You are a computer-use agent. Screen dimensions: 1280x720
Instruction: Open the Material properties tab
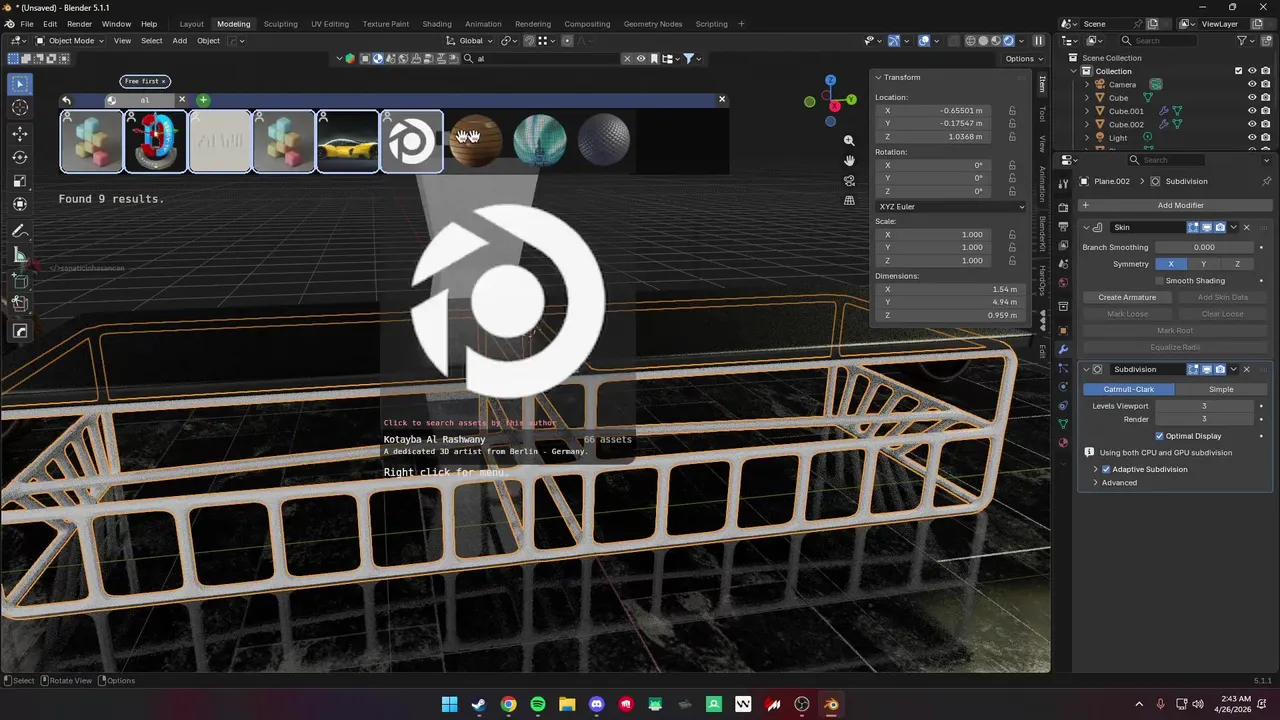[1063, 443]
